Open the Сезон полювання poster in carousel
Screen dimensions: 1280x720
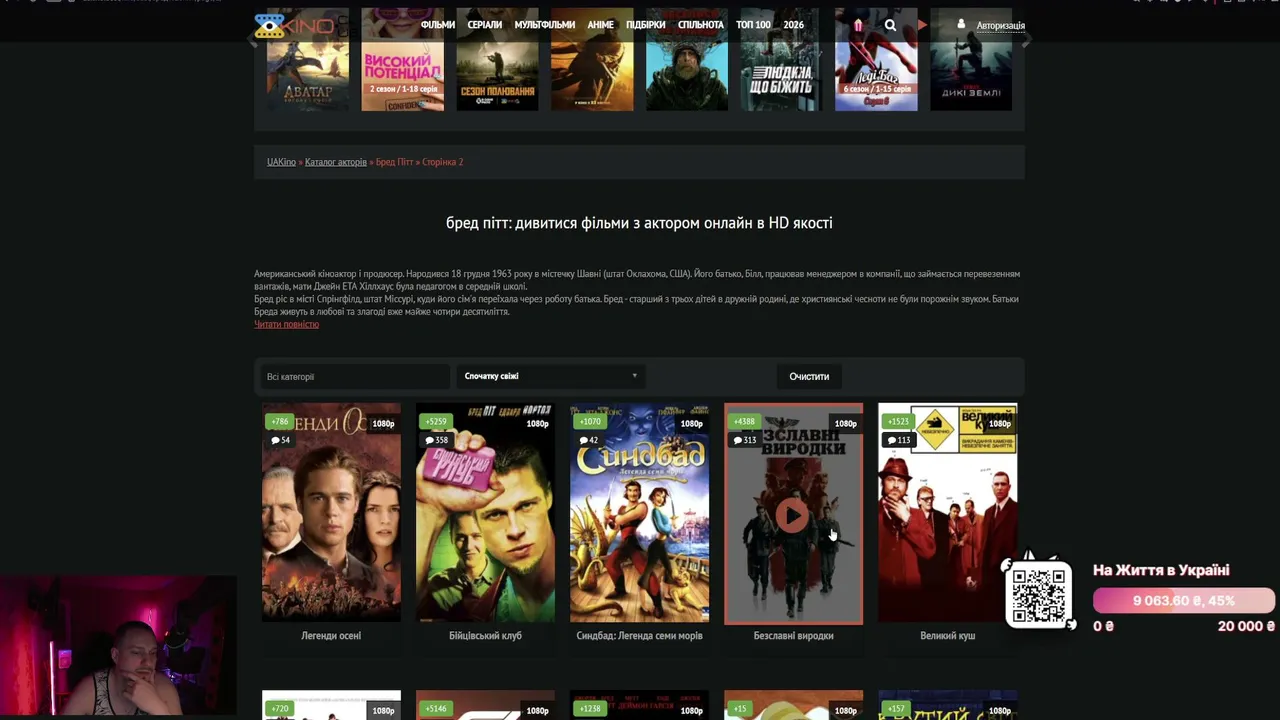tap(497, 60)
